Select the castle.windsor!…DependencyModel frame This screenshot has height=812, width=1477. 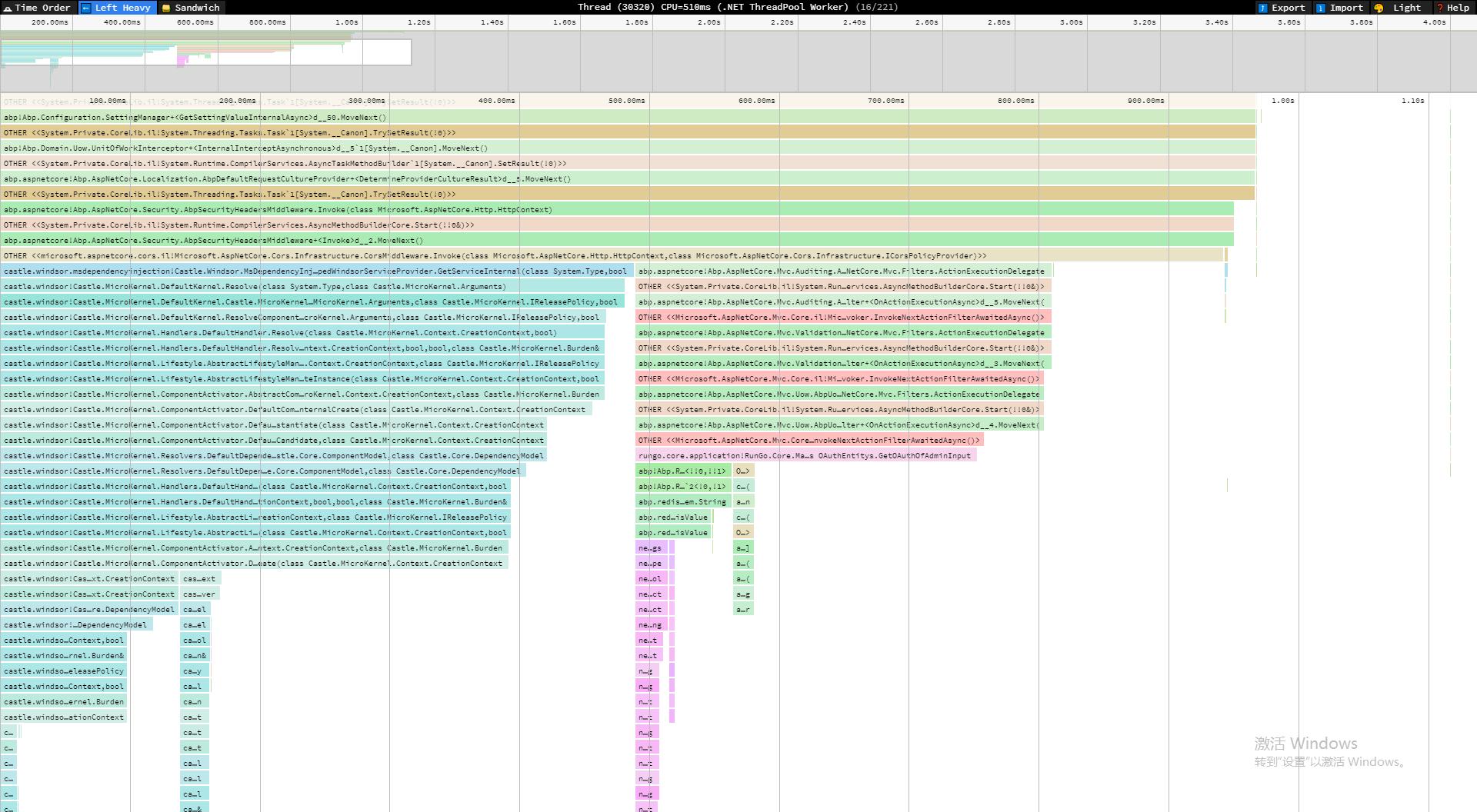pos(77,624)
